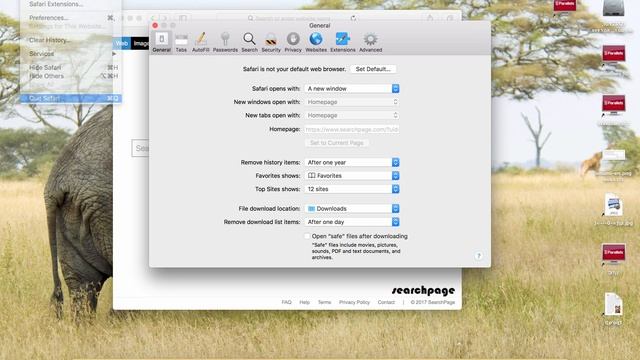This screenshot has height=360, width=640.
Task: Open the Passwords preferences pane
Action: point(225,43)
